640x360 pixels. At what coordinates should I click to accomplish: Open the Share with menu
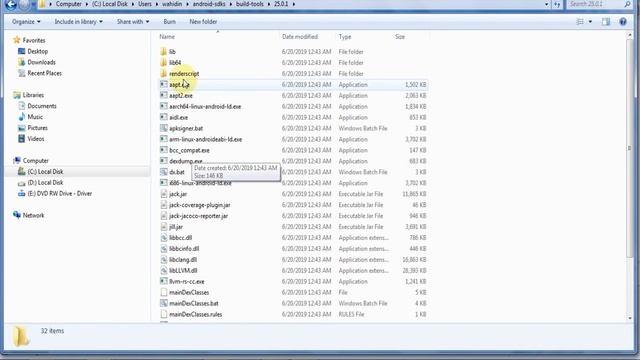[x=133, y=22]
